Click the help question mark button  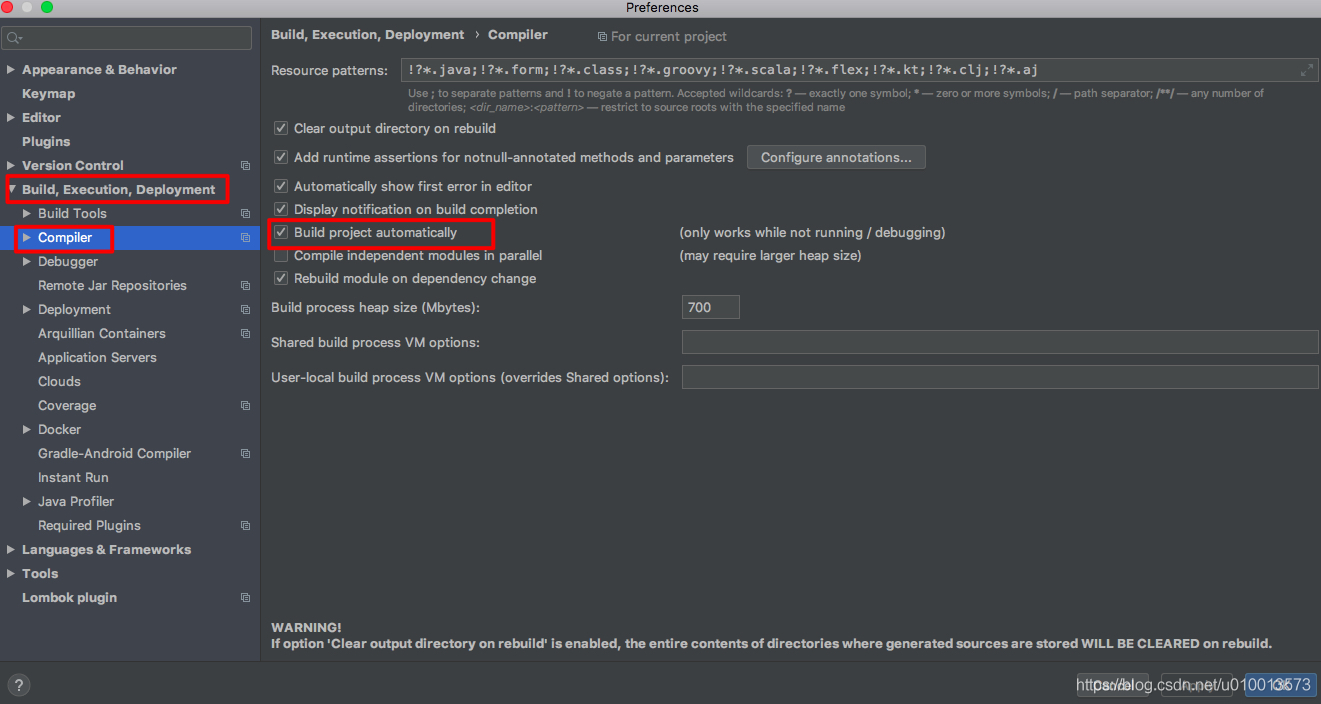coord(18,685)
